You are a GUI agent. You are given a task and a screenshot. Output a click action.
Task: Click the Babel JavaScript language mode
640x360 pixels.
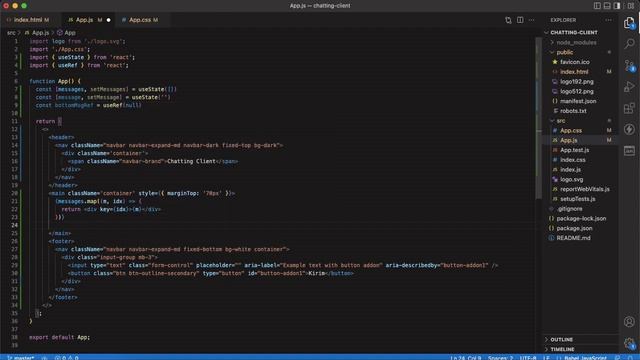tap(585, 358)
